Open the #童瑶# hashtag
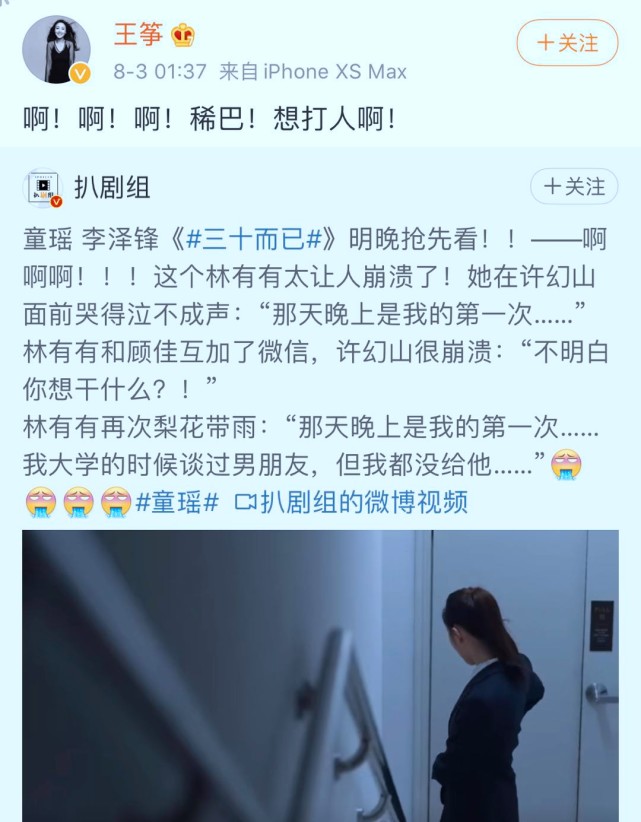The height and width of the screenshot is (822, 641). (x=177, y=502)
